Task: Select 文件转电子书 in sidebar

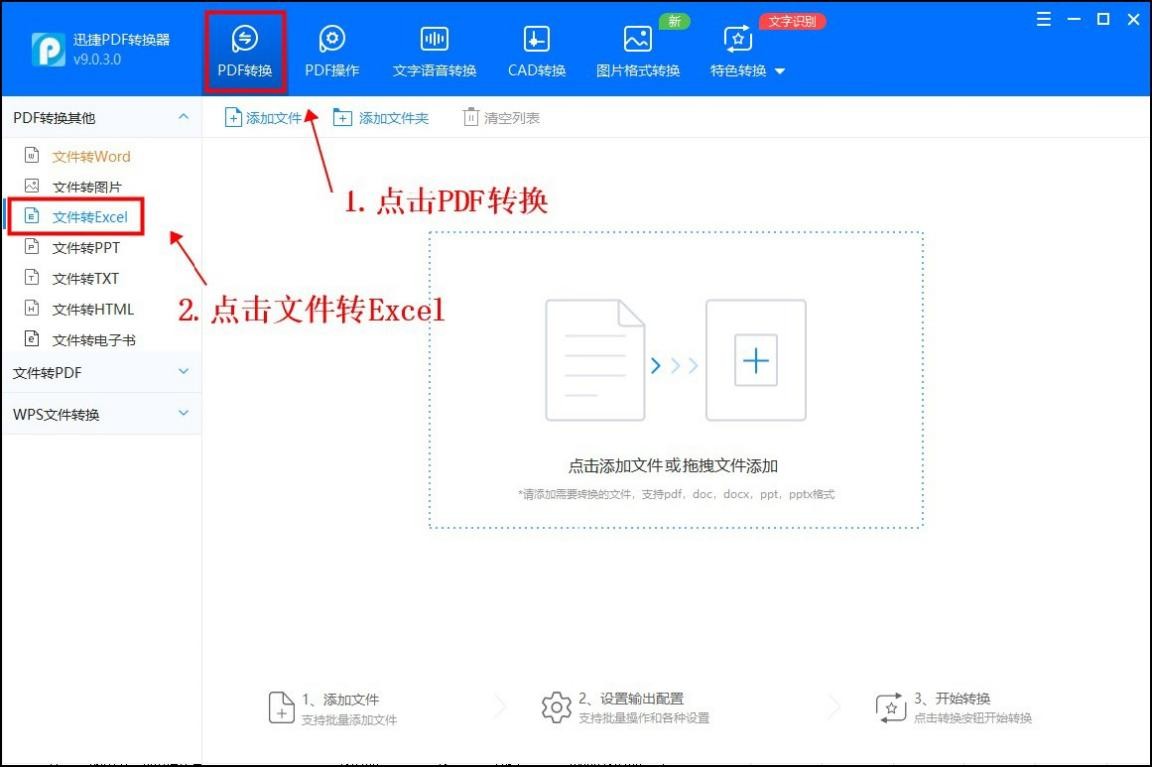Action: [x=93, y=339]
